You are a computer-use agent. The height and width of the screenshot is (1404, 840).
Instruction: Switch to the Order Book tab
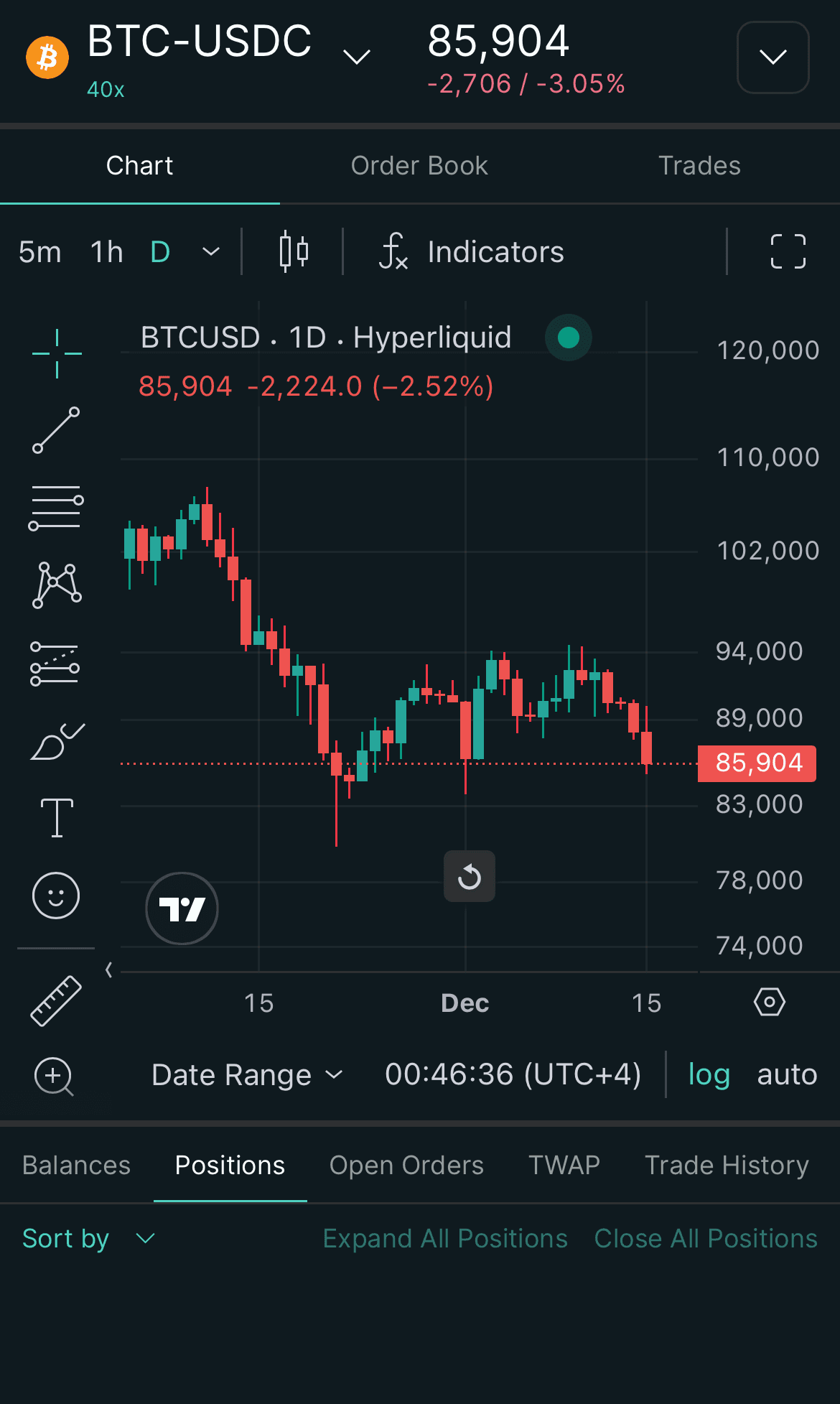[x=419, y=166]
